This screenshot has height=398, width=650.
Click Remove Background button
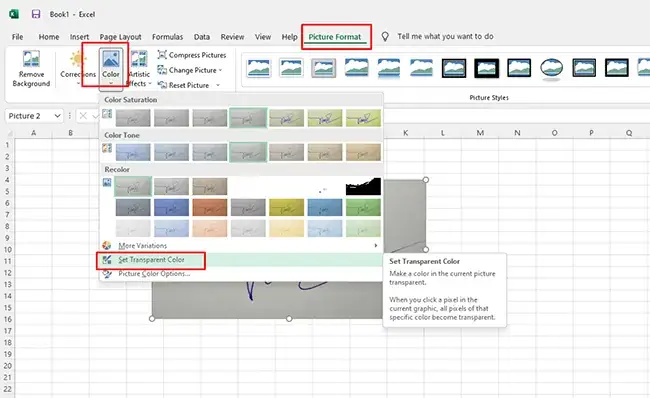point(31,68)
